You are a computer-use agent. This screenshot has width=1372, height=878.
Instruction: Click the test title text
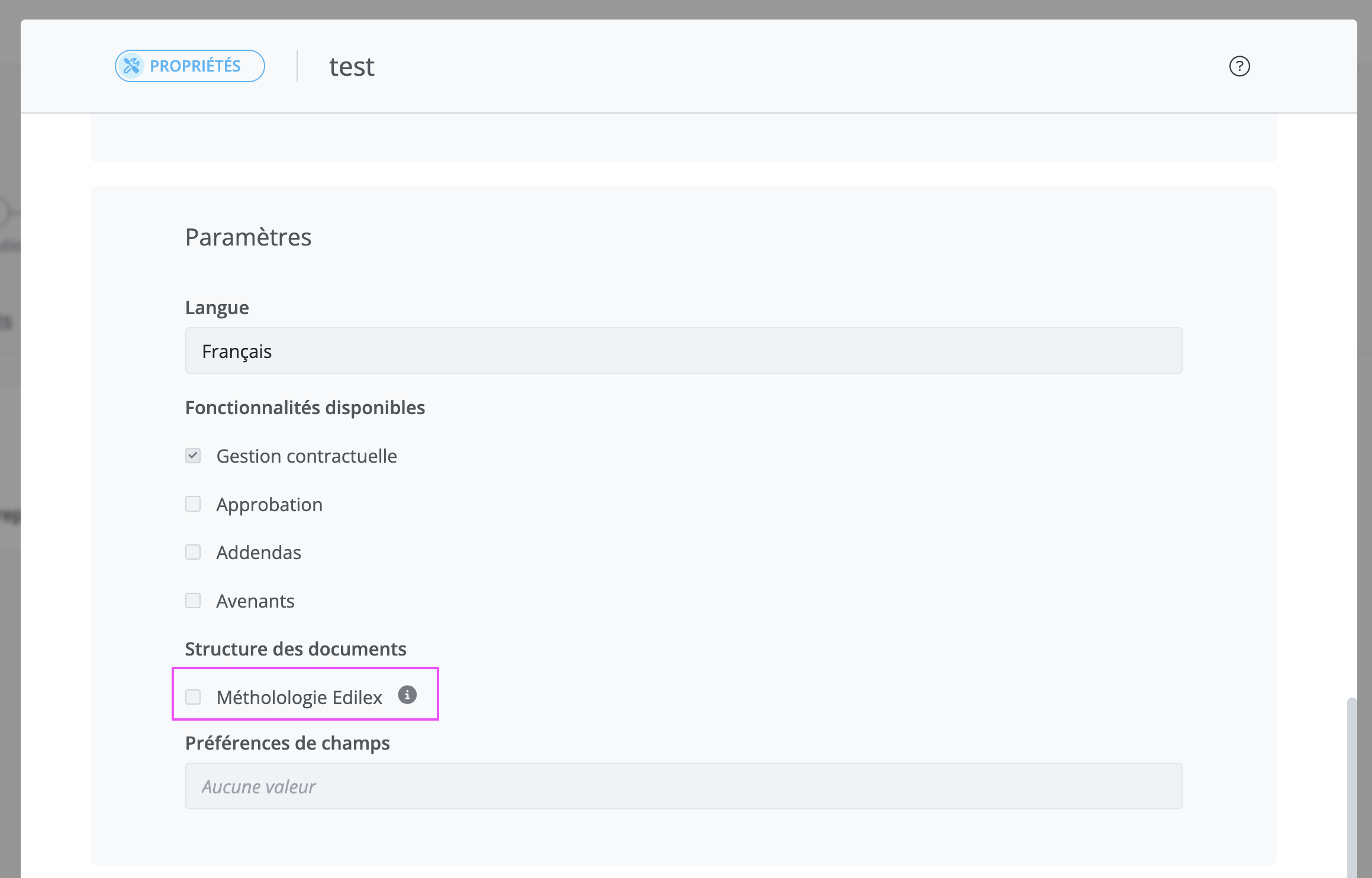click(352, 67)
